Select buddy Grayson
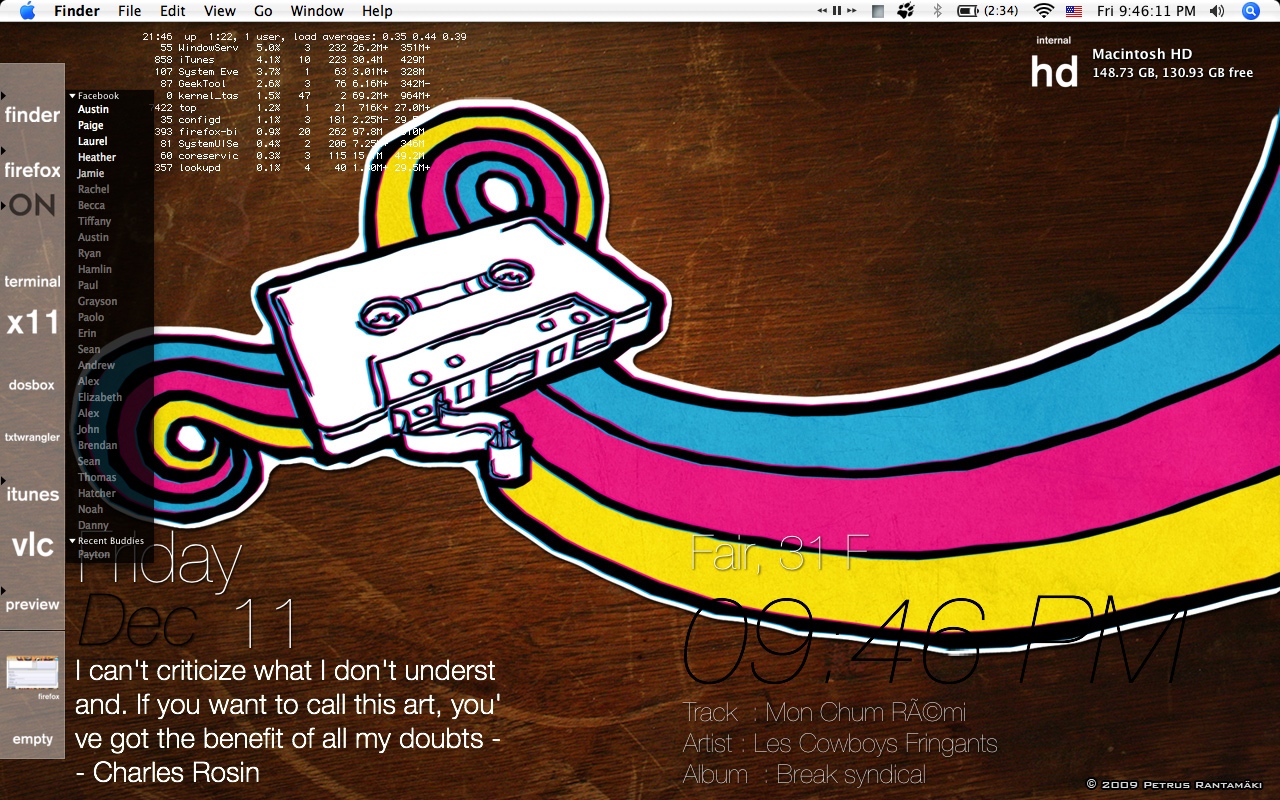The width and height of the screenshot is (1280, 800). tap(97, 302)
